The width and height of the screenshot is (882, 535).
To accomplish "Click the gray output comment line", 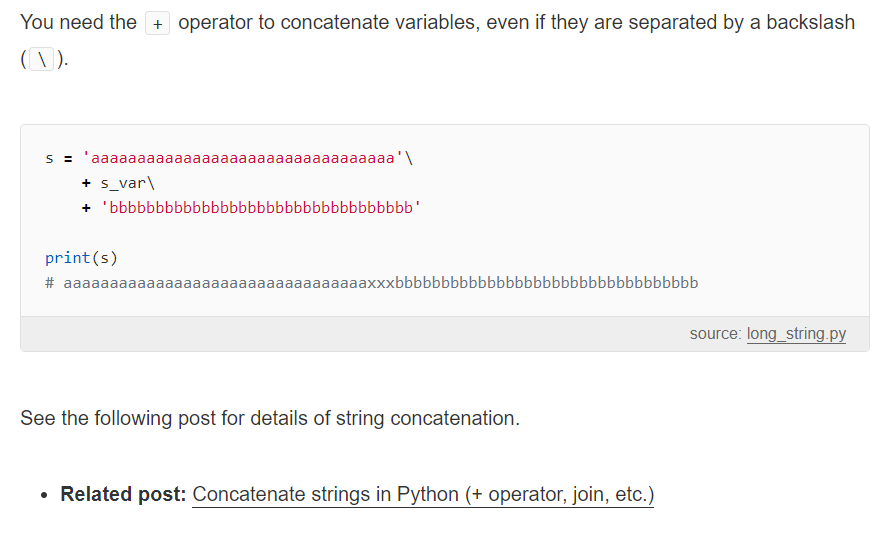I will point(372,282).
